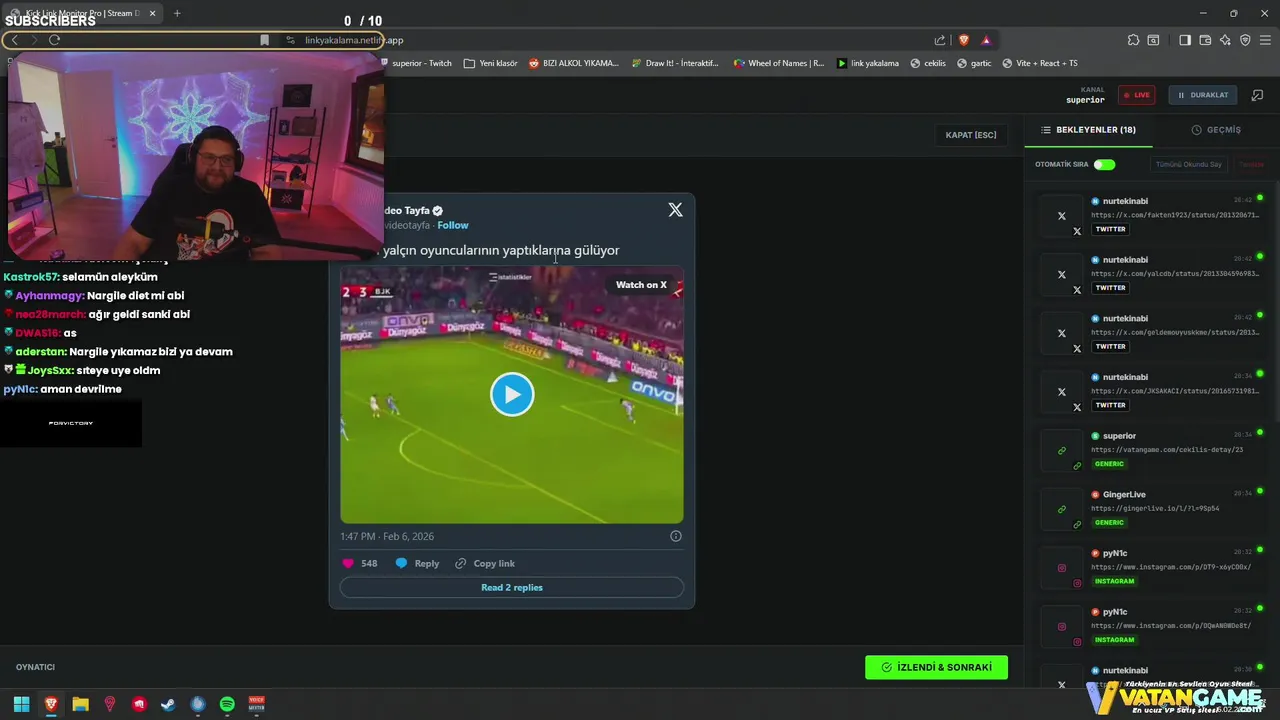Bookmark this page via address bar icon
Image resolution: width=1280 pixels, height=720 pixels.
pos(264,40)
